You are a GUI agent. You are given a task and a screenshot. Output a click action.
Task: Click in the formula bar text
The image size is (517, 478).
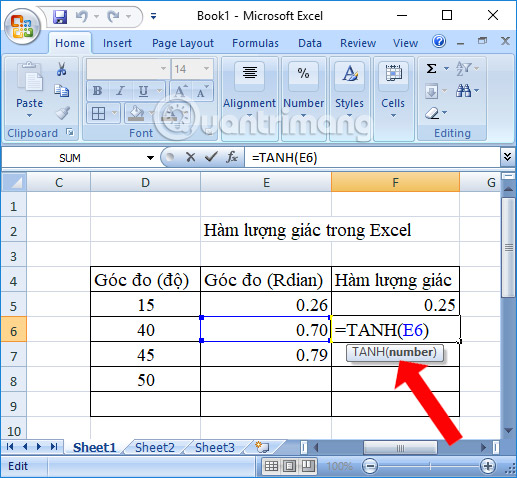tap(372, 157)
